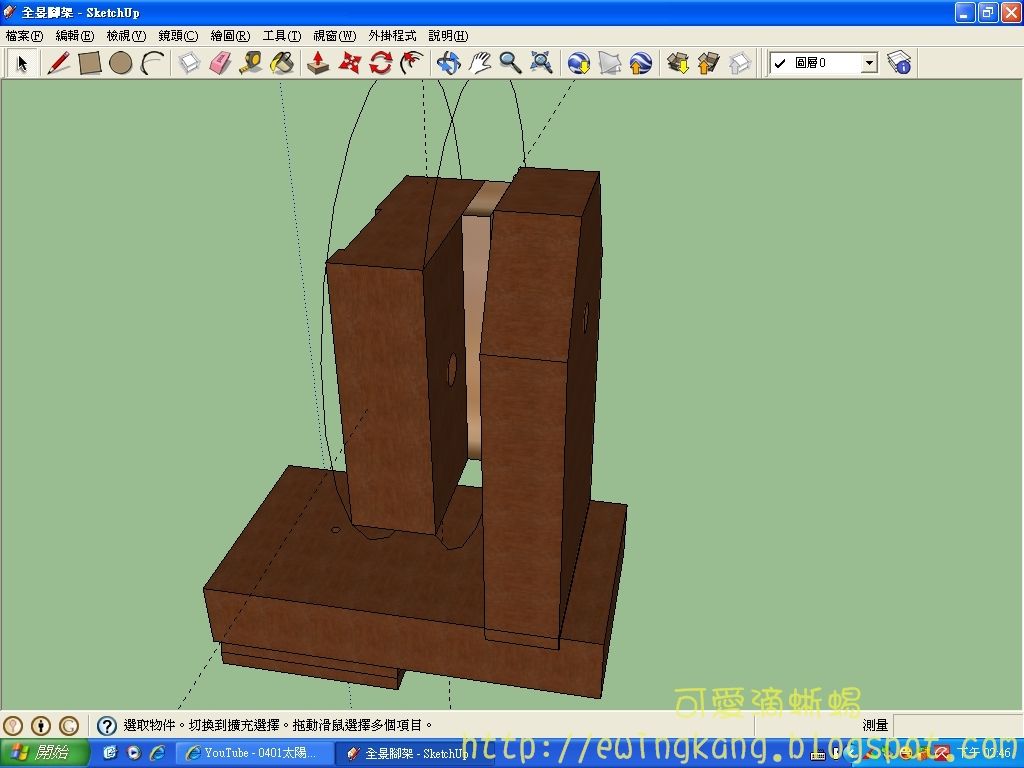Choose the Line pencil tool

coord(57,63)
